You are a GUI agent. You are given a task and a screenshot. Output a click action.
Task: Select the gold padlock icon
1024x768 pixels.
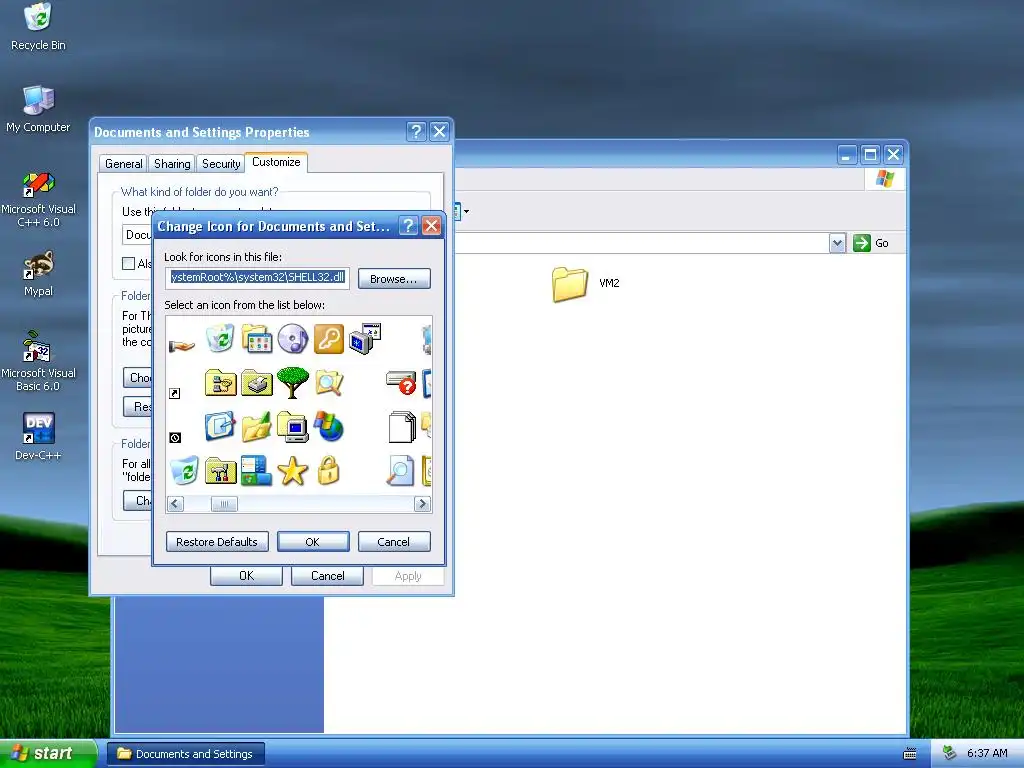click(x=328, y=470)
